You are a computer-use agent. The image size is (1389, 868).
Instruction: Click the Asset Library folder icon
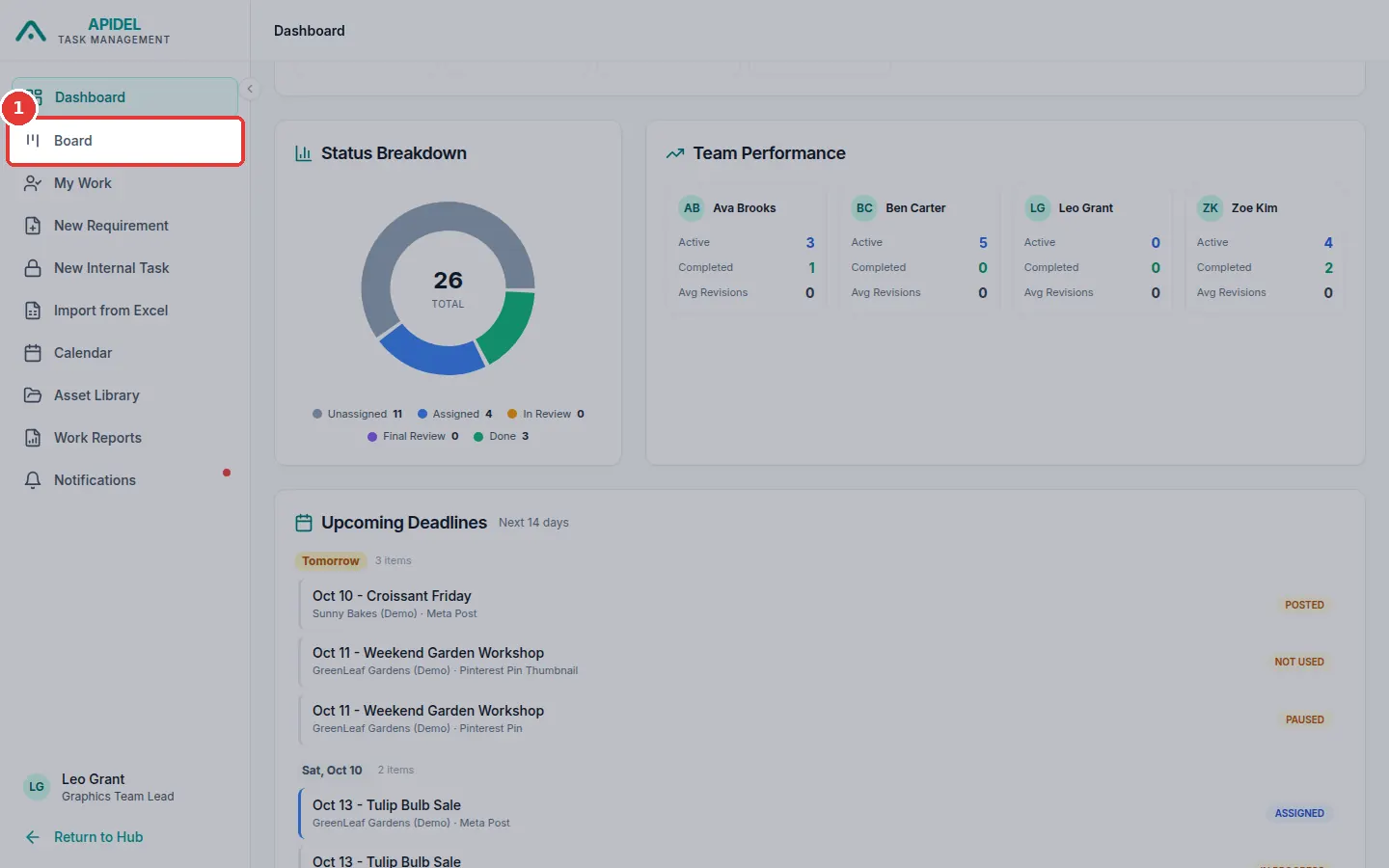tap(33, 395)
